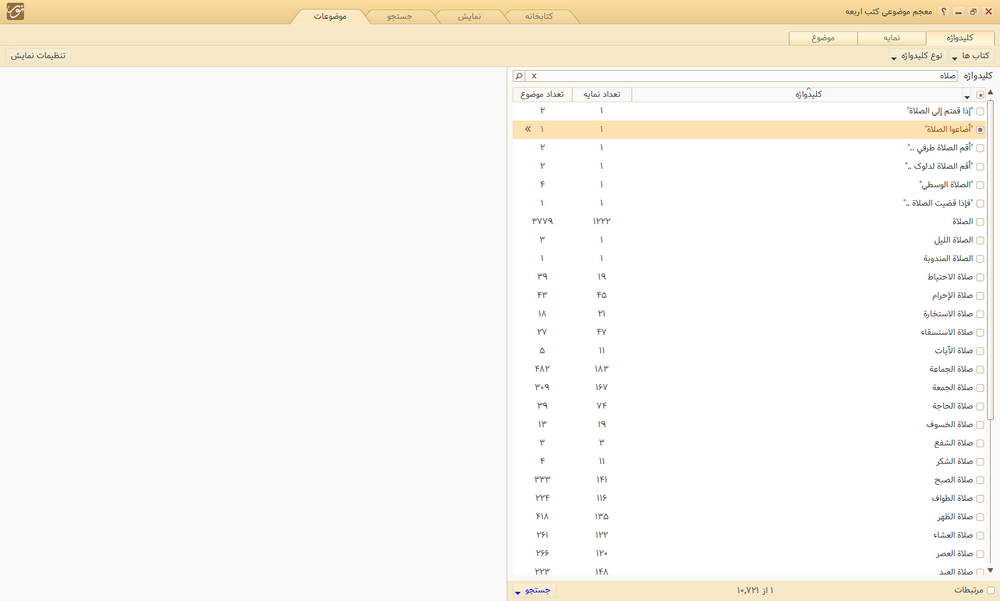This screenshot has height=601, width=1000.
Task: Sort by the تعداد موضوع column header
Action: coord(542,94)
